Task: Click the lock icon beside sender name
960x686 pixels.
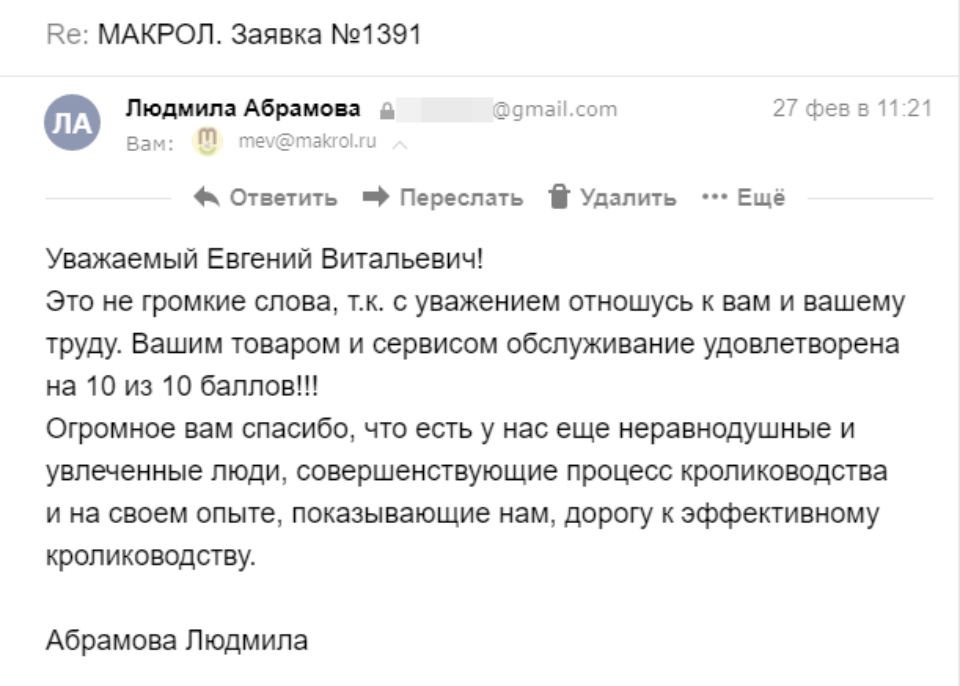Action: pyautogui.click(x=385, y=111)
